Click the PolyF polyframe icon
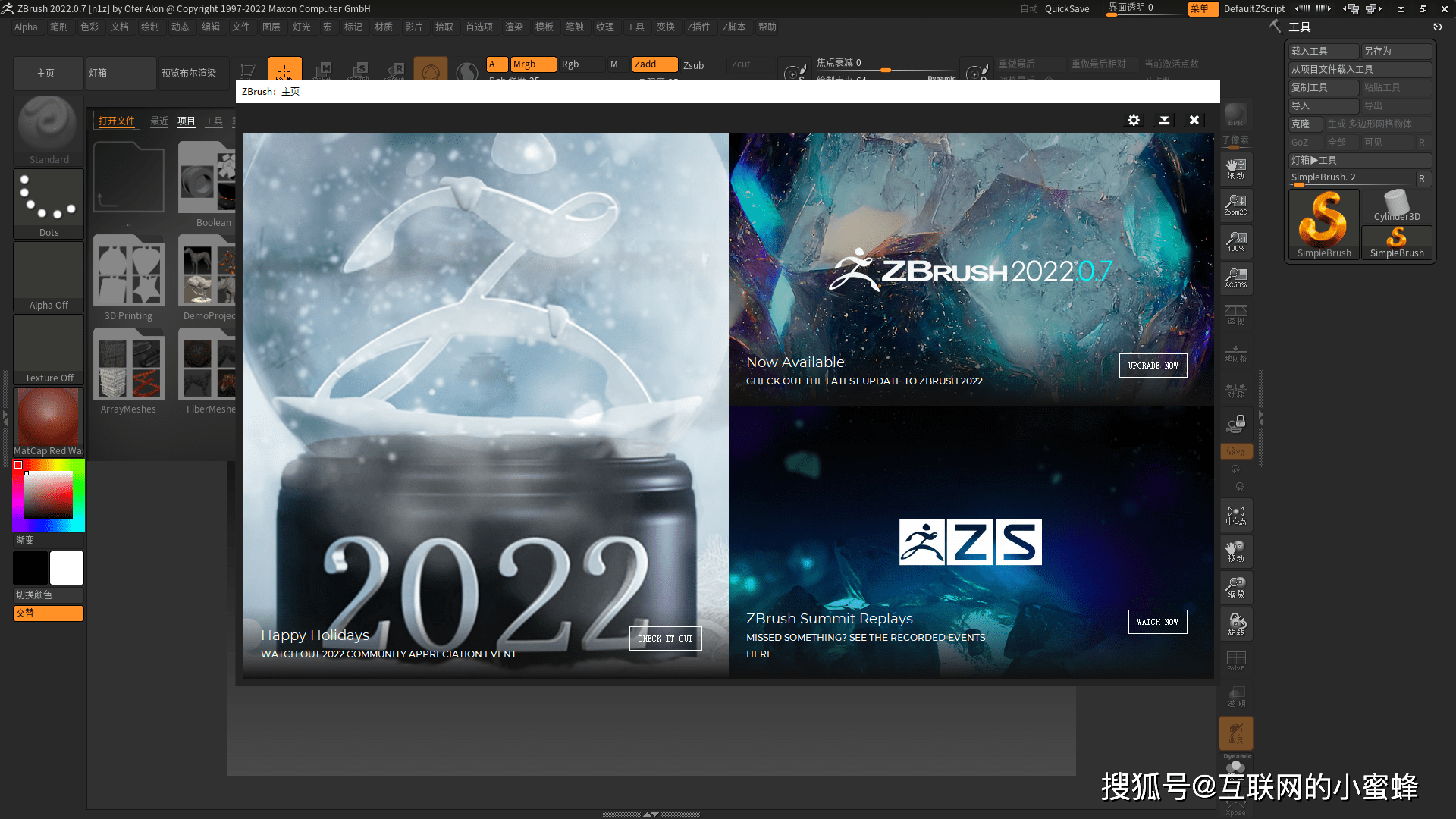Image resolution: width=1456 pixels, height=819 pixels. tap(1236, 661)
